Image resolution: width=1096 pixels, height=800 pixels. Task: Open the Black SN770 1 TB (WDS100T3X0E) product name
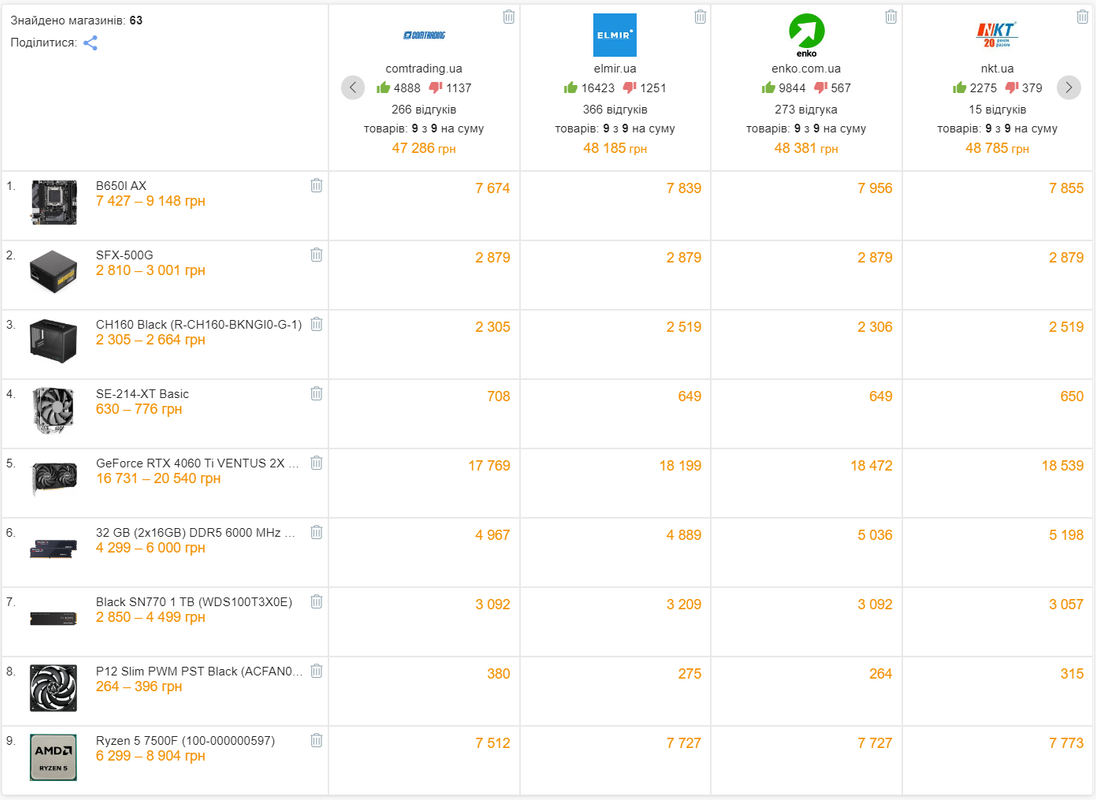(194, 602)
